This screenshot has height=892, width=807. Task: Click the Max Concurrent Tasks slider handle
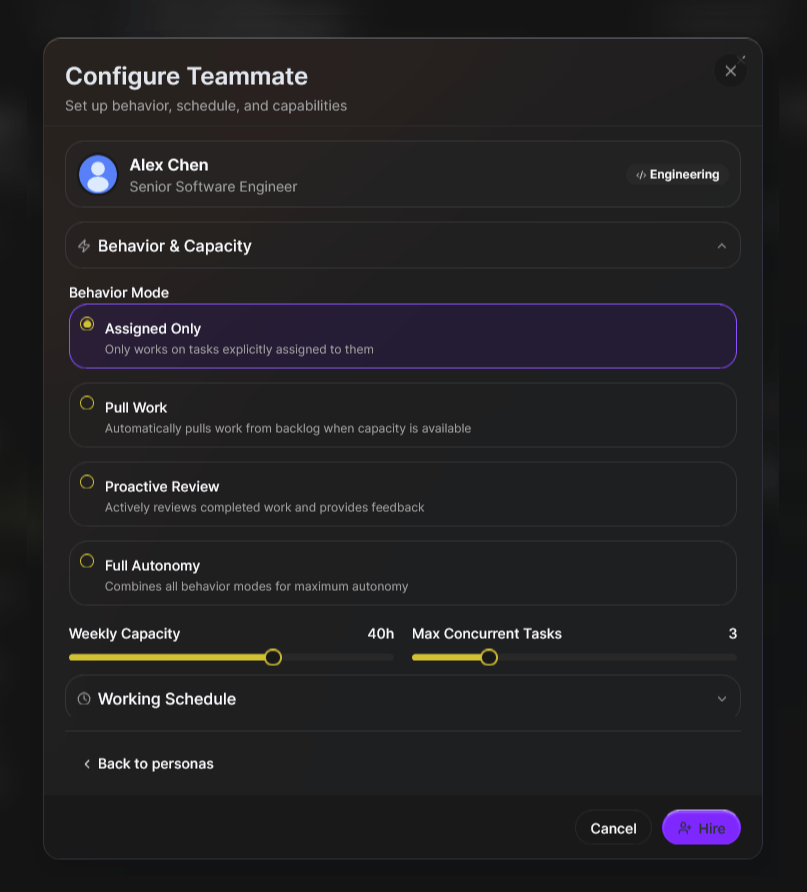489,657
